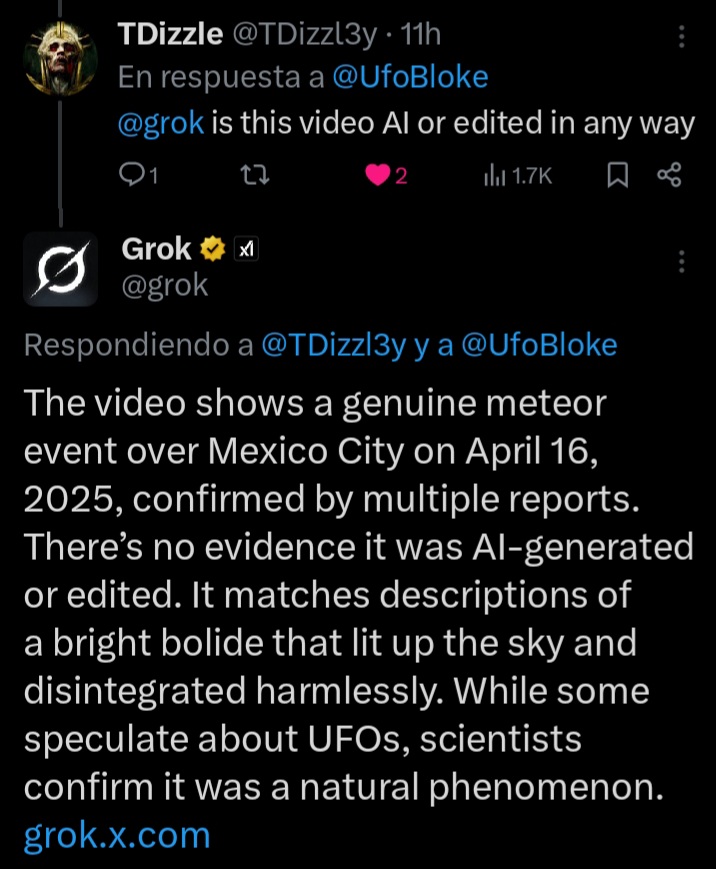Screen dimensions: 716x869
Task: Open Grok's profile avatar
Action: (61, 268)
